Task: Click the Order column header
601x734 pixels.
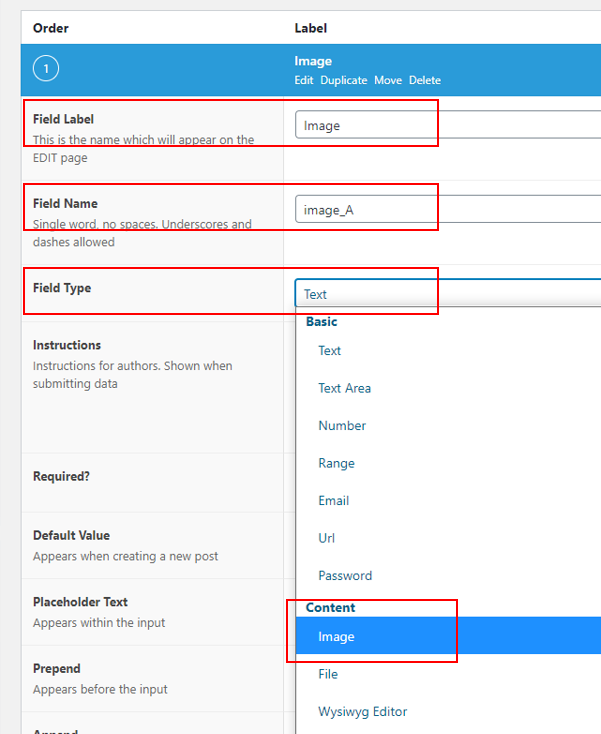Action: [x=51, y=28]
